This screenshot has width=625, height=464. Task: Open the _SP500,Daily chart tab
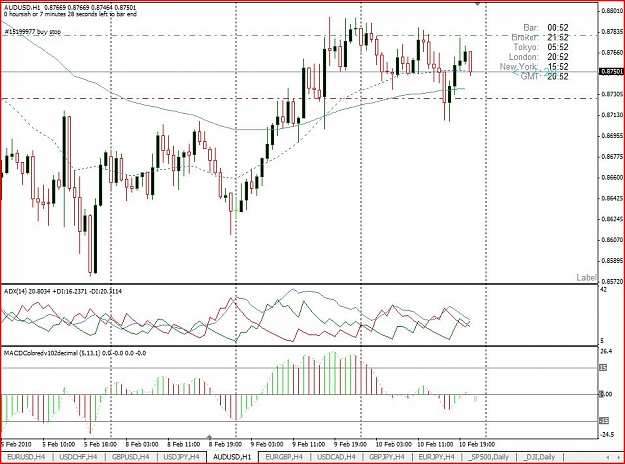(488, 457)
